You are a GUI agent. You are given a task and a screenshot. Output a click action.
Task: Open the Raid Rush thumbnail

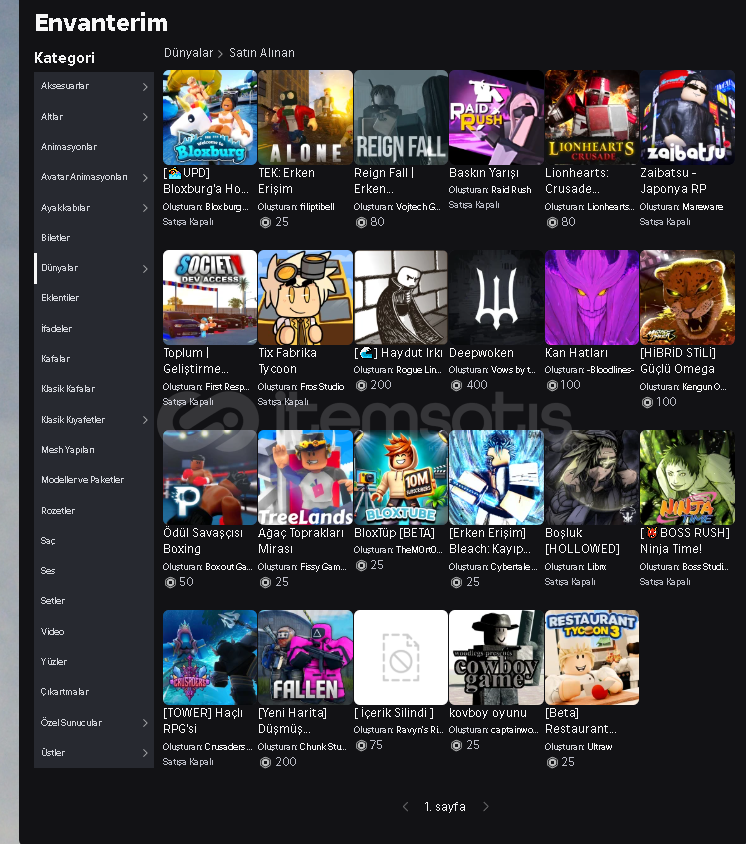(x=496, y=117)
